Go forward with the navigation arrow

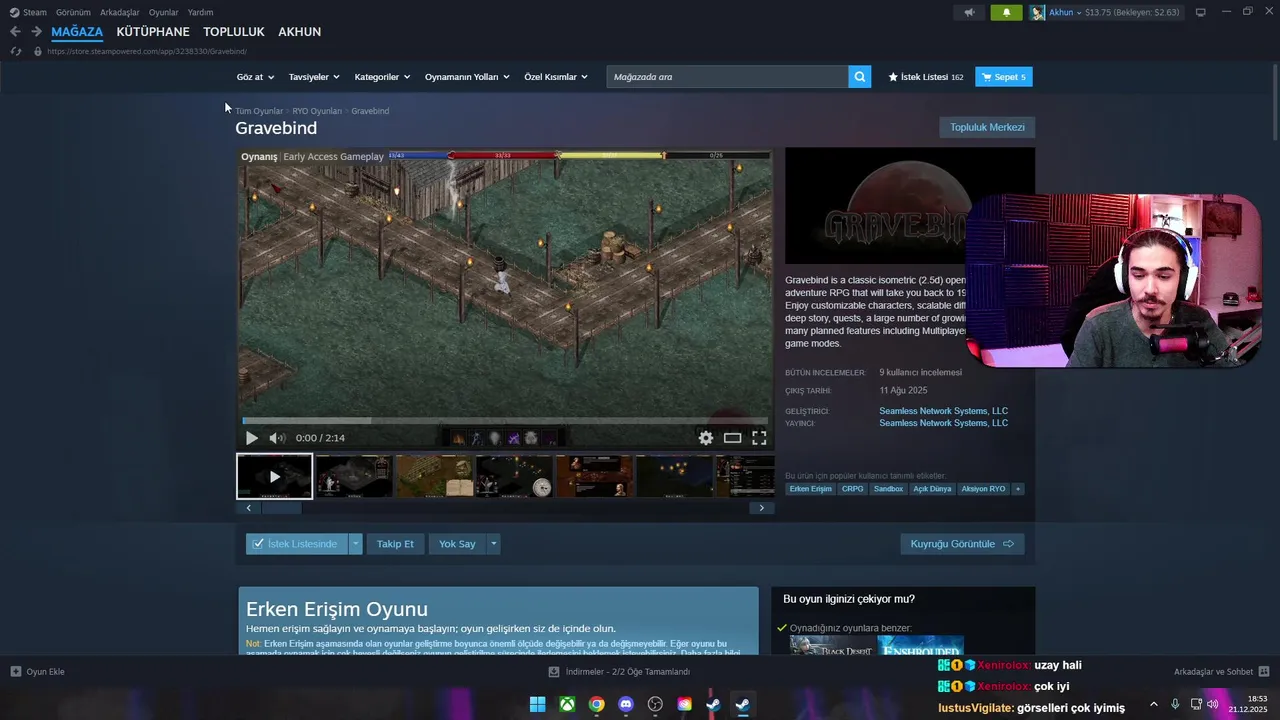pyautogui.click(x=36, y=32)
